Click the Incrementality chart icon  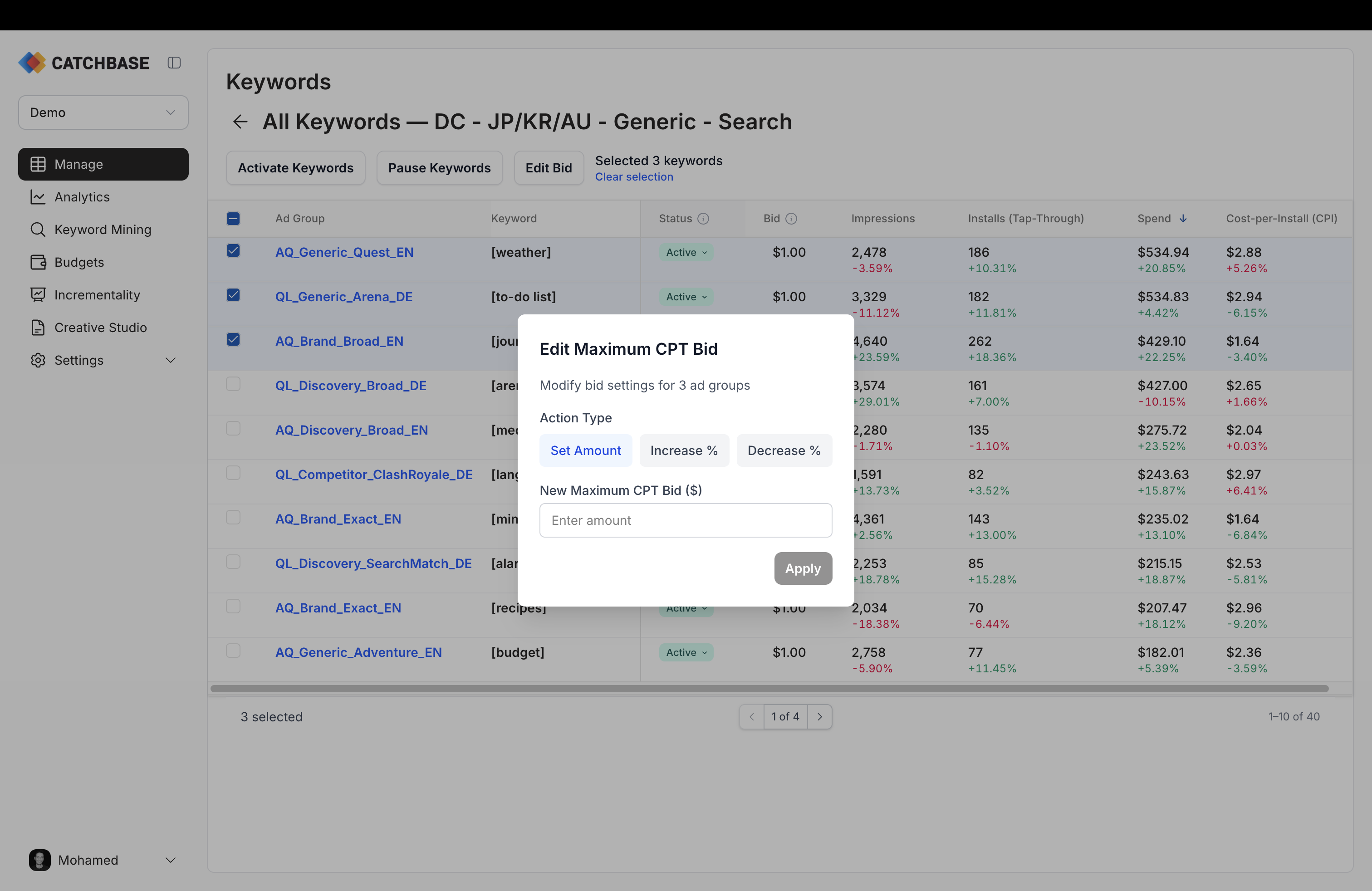38,294
